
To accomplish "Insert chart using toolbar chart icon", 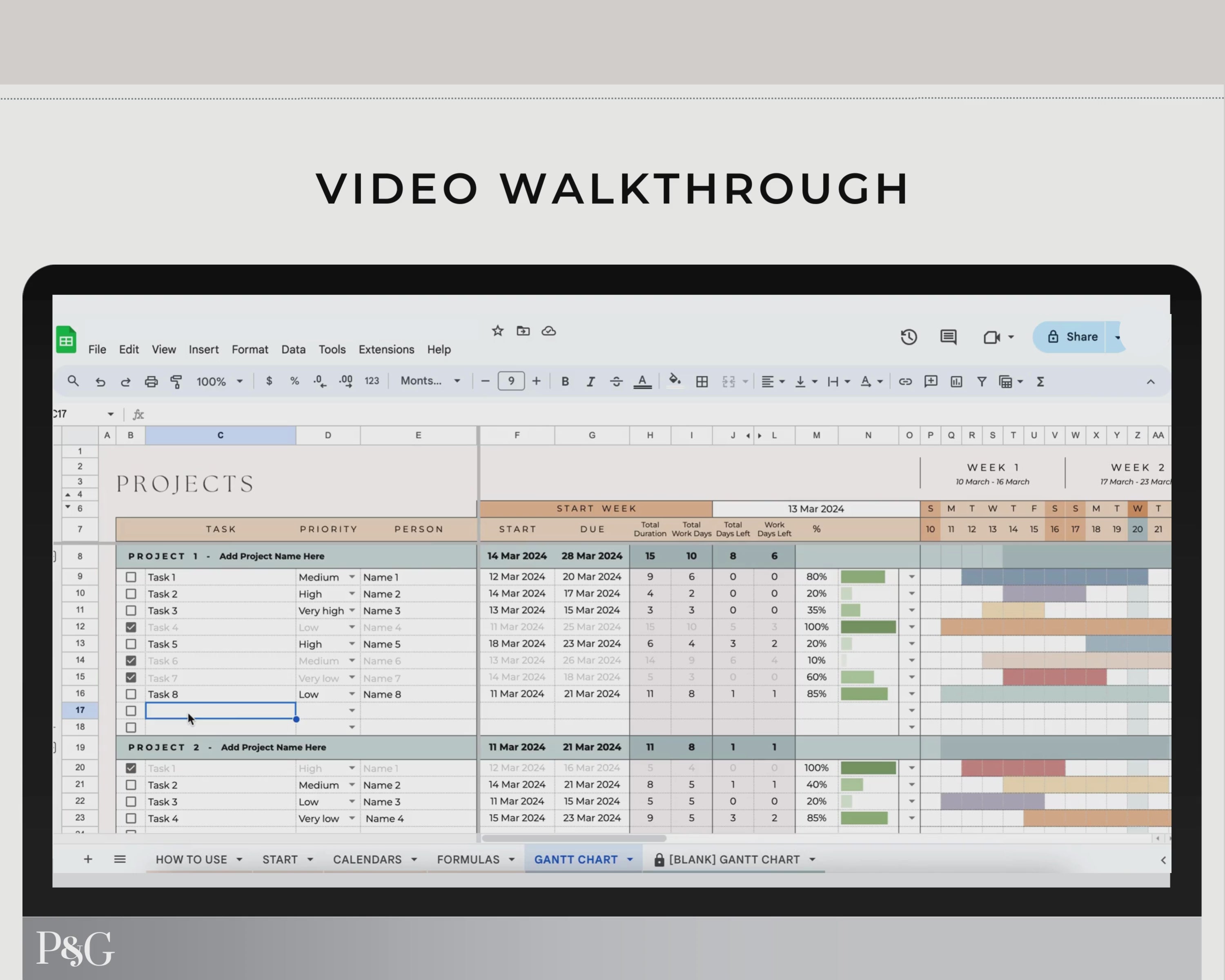I will pos(956,382).
